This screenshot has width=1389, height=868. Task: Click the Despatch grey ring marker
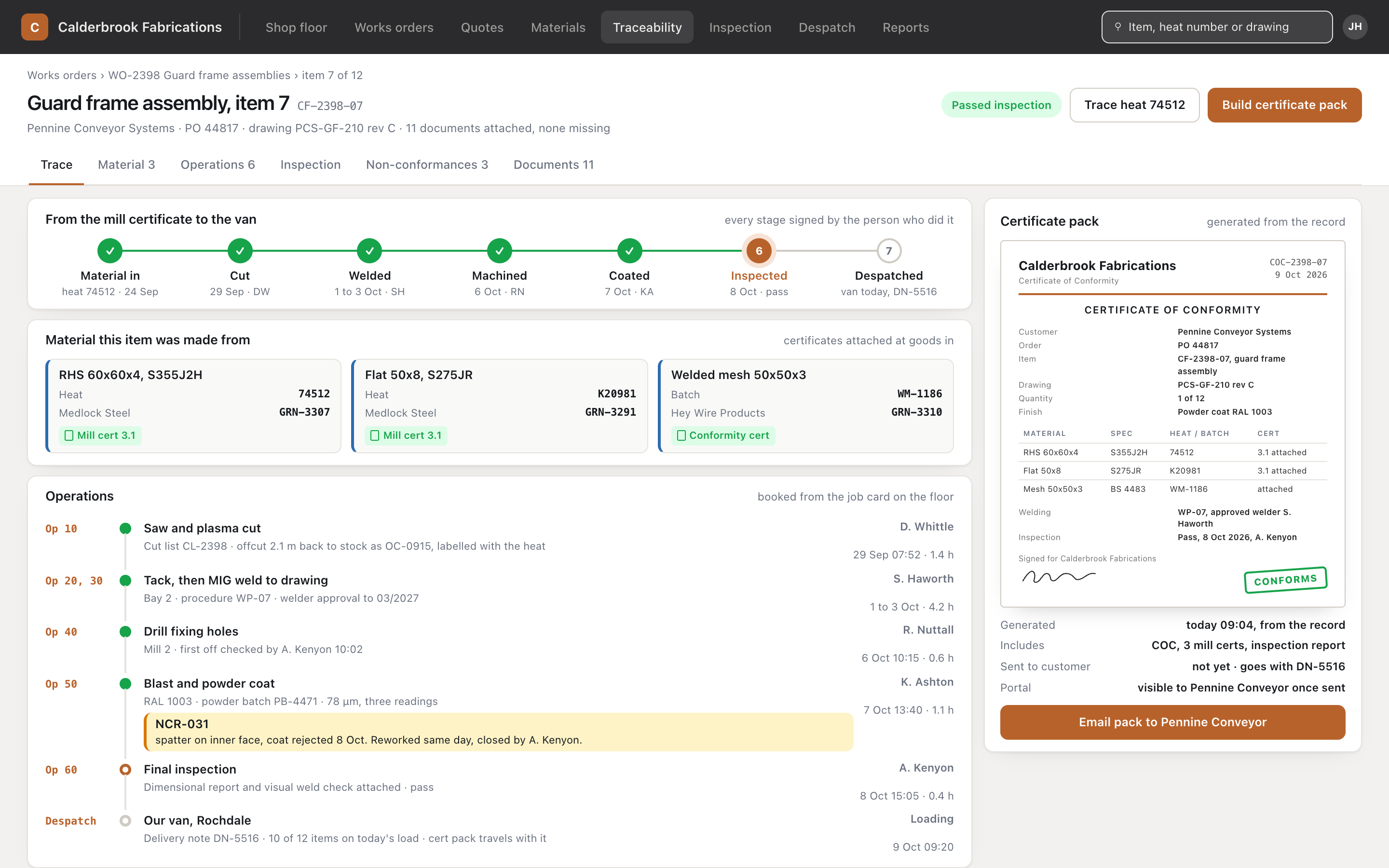pyautogui.click(x=125, y=821)
